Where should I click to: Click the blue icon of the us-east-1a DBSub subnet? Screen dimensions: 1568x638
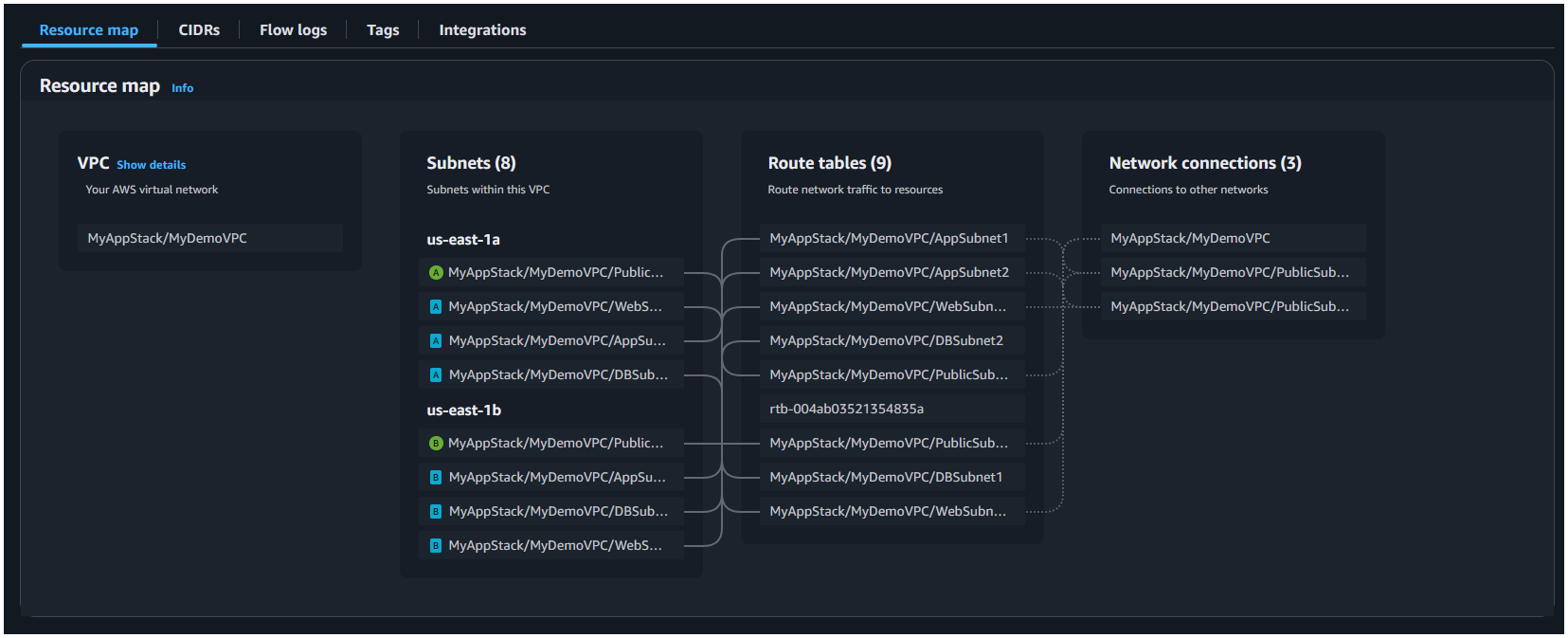click(436, 375)
